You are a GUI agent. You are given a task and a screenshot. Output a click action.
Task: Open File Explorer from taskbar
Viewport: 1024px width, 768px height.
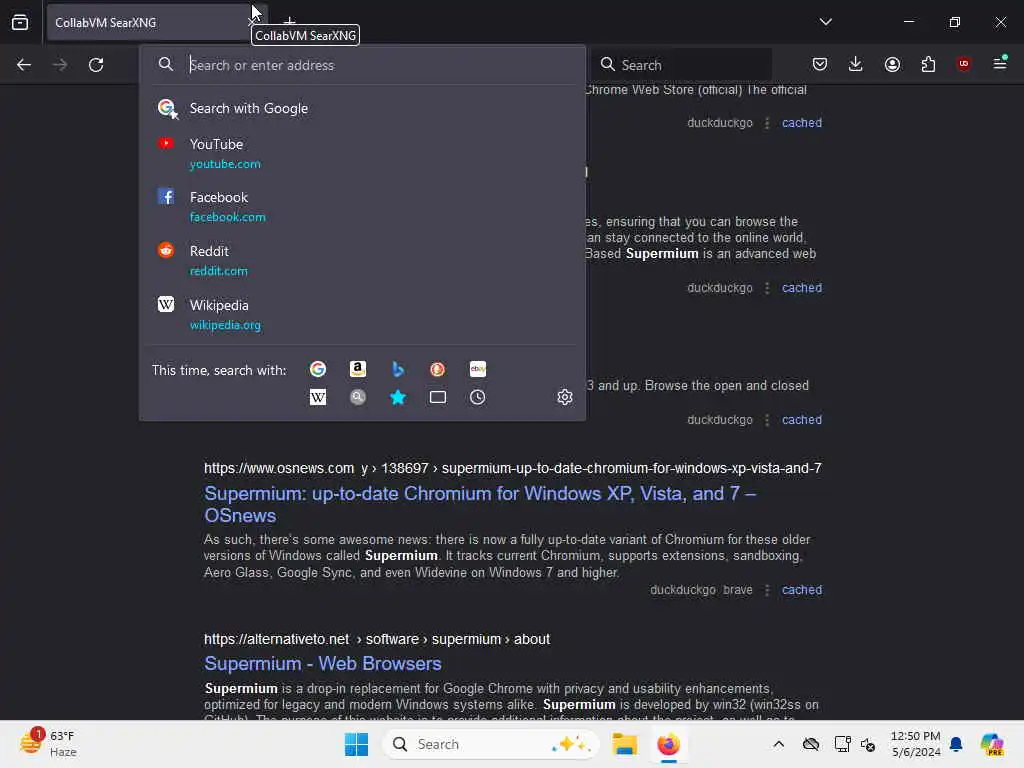point(624,744)
